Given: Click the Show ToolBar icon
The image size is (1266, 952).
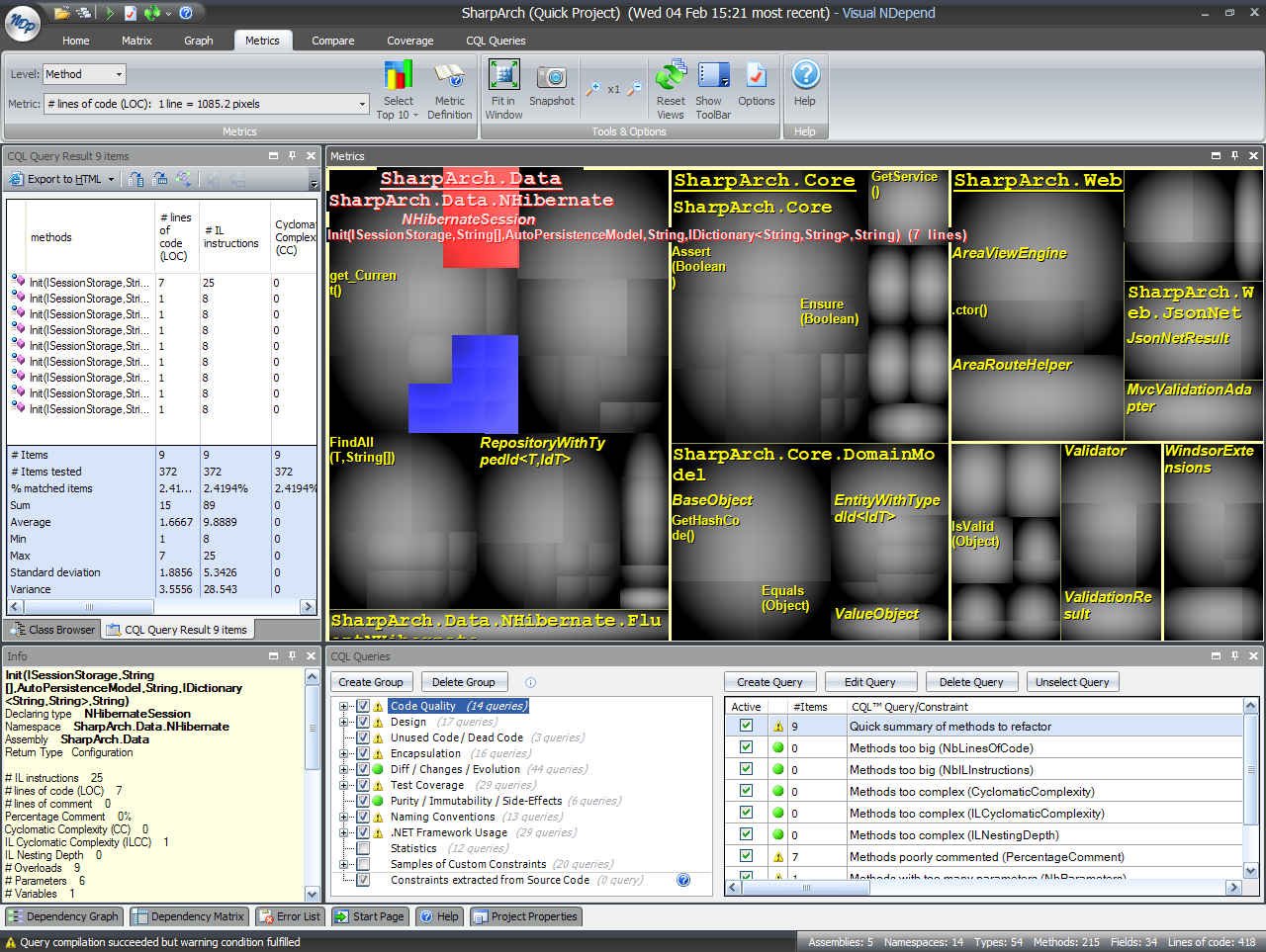Looking at the screenshot, I should coord(712,76).
